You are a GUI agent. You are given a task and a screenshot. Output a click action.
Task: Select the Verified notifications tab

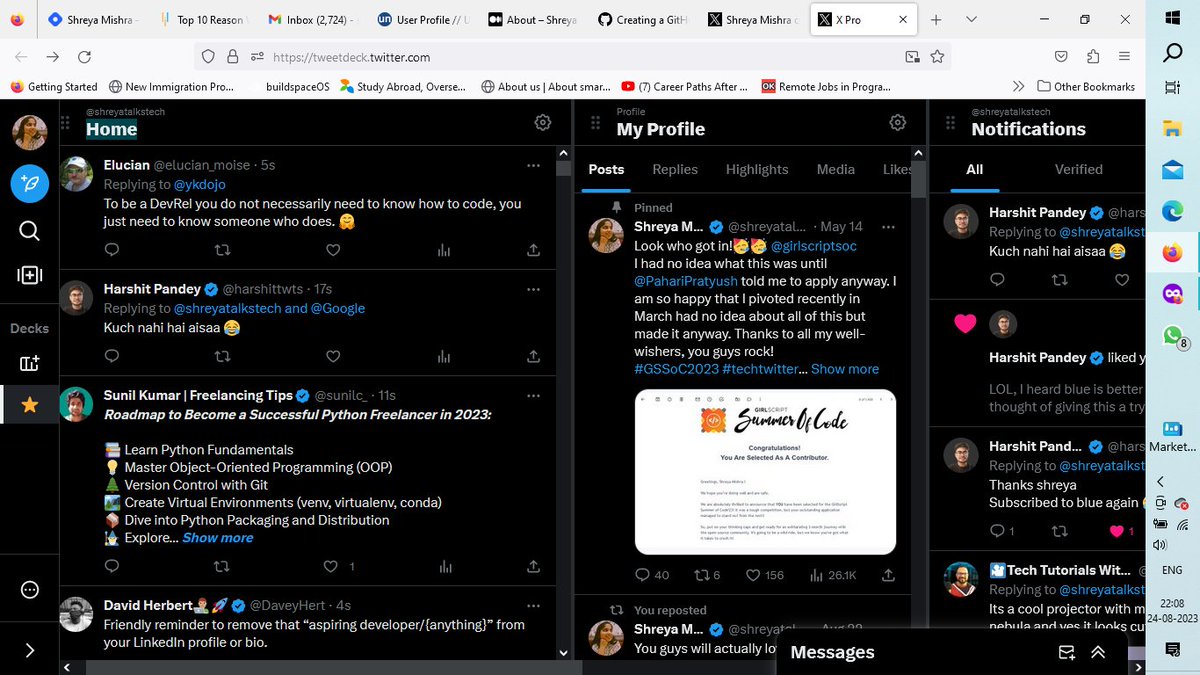(x=1079, y=169)
